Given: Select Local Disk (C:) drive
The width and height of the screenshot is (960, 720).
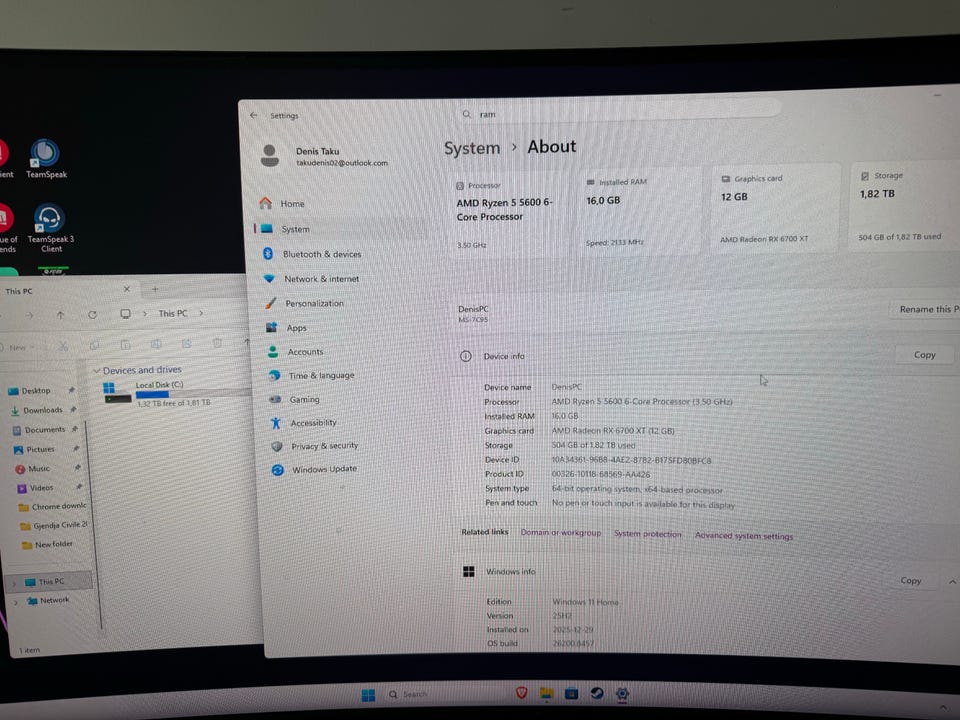Looking at the screenshot, I should point(178,393).
